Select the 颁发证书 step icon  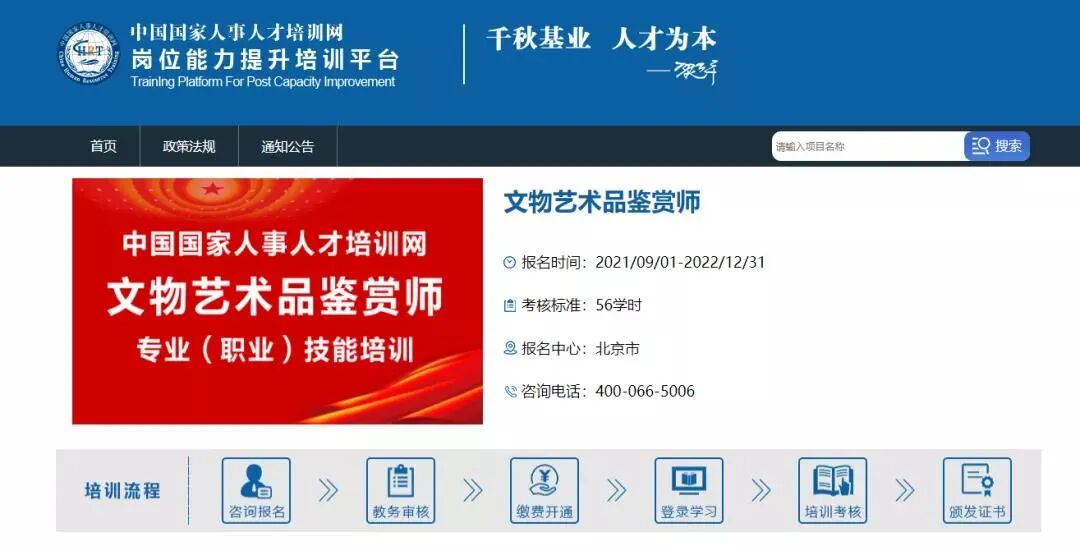coord(977,490)
